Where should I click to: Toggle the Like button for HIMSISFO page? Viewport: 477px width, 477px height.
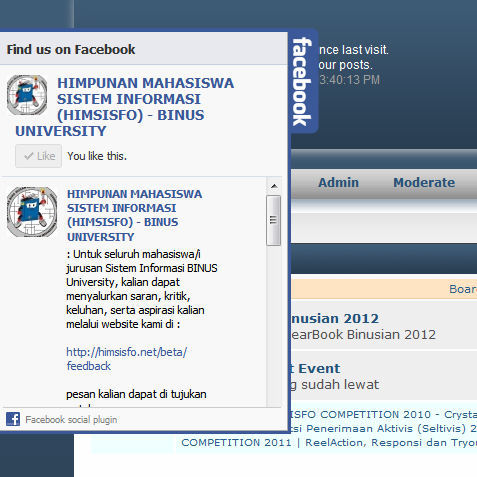38,156
